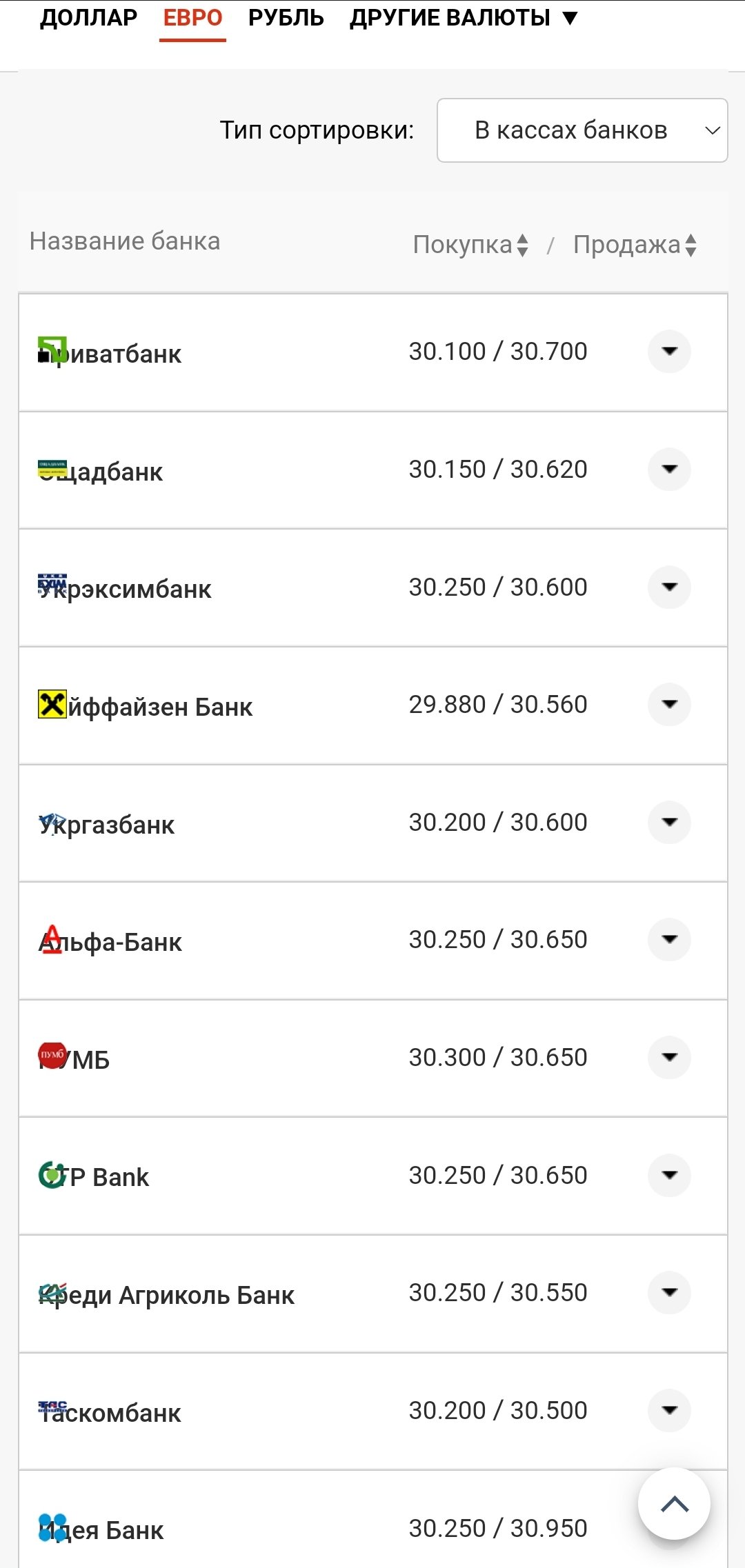
Task: Click the red Alfa-Bank letter logo
Action: (52, 939)
